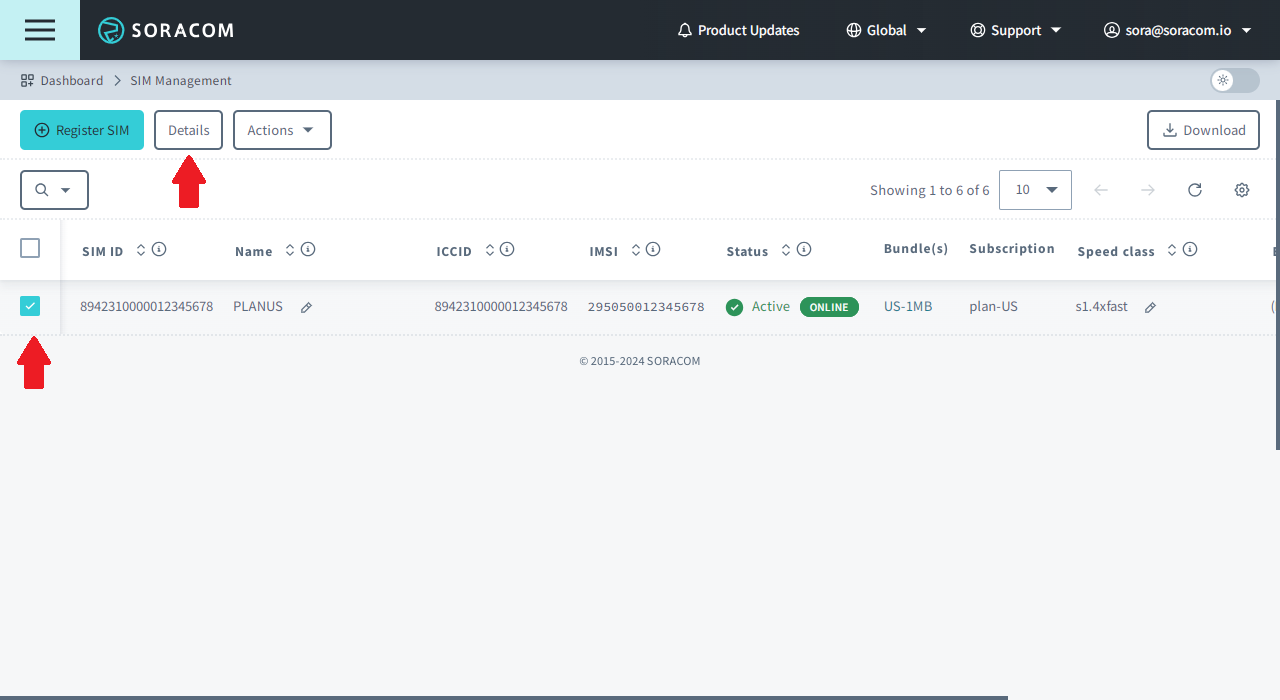Open the rows-per-page dropdown showing 10

pos(1035,190)
